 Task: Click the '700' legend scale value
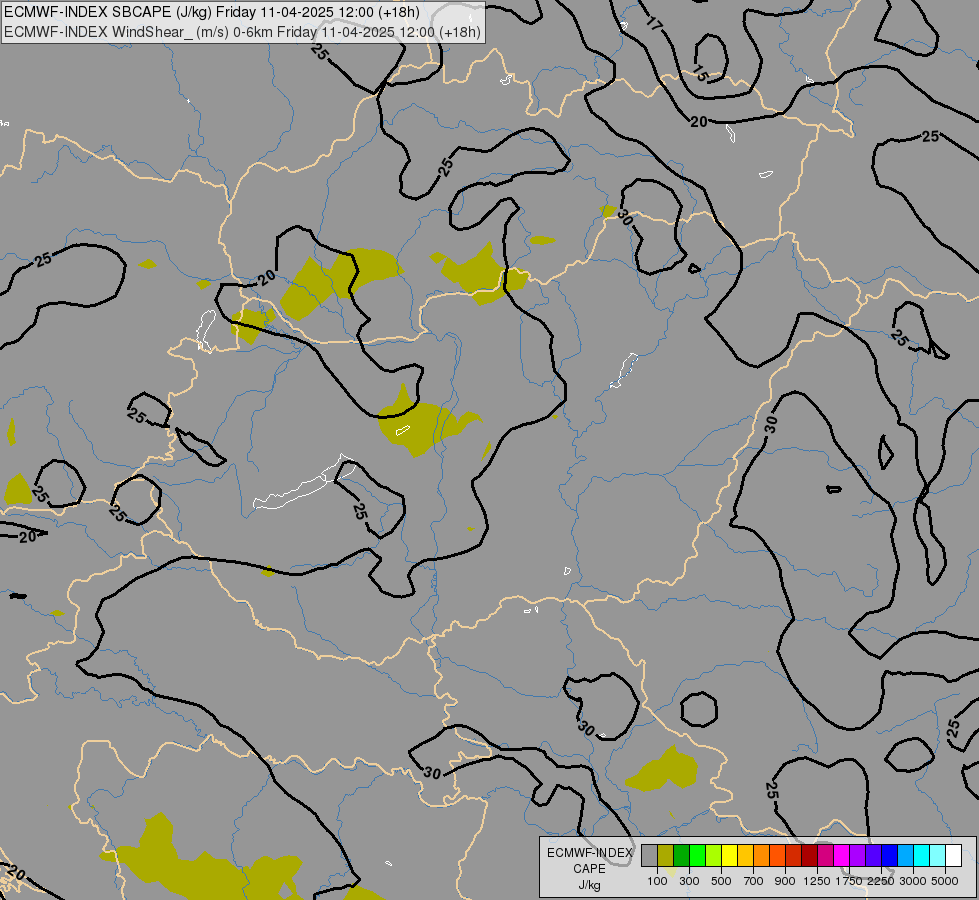[x=754, y=881]
